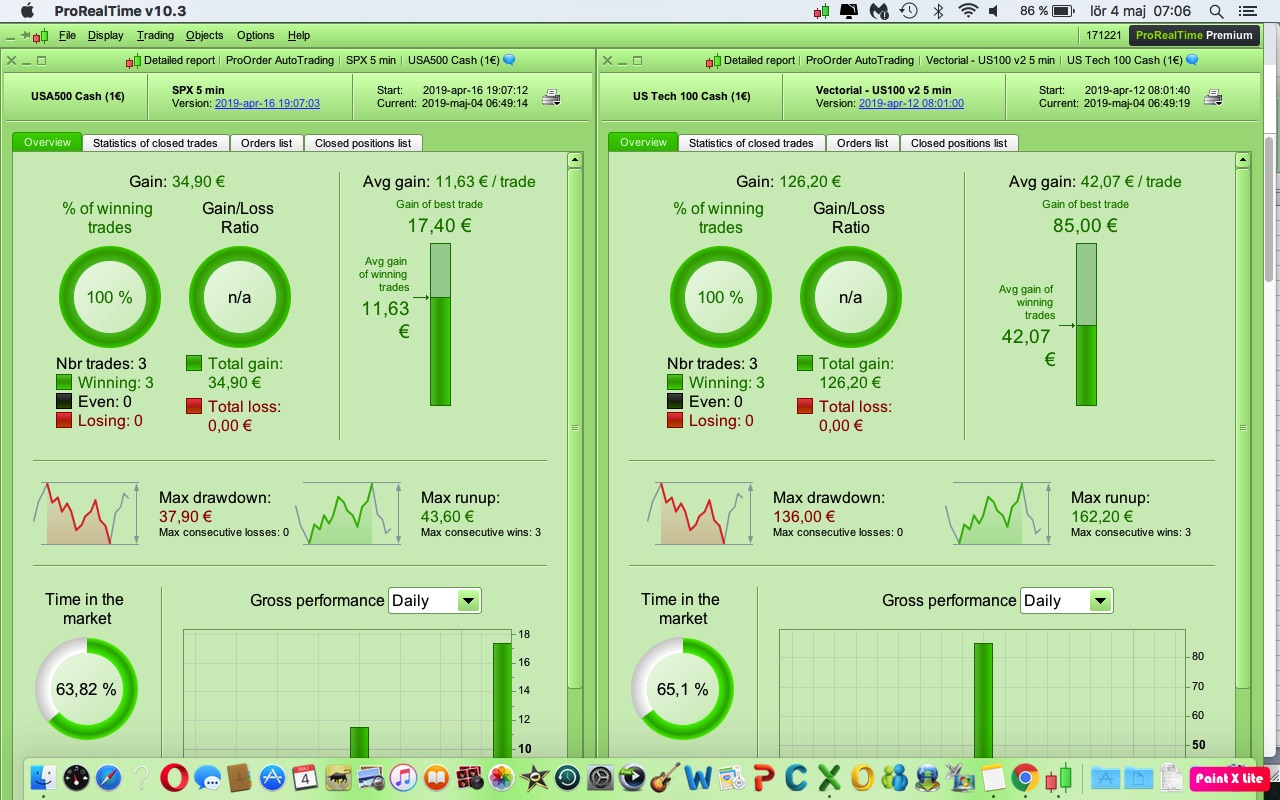Click the pin icon beside the ProRealTime logo
Screen dimensions: 1280x800
point(24,35)
